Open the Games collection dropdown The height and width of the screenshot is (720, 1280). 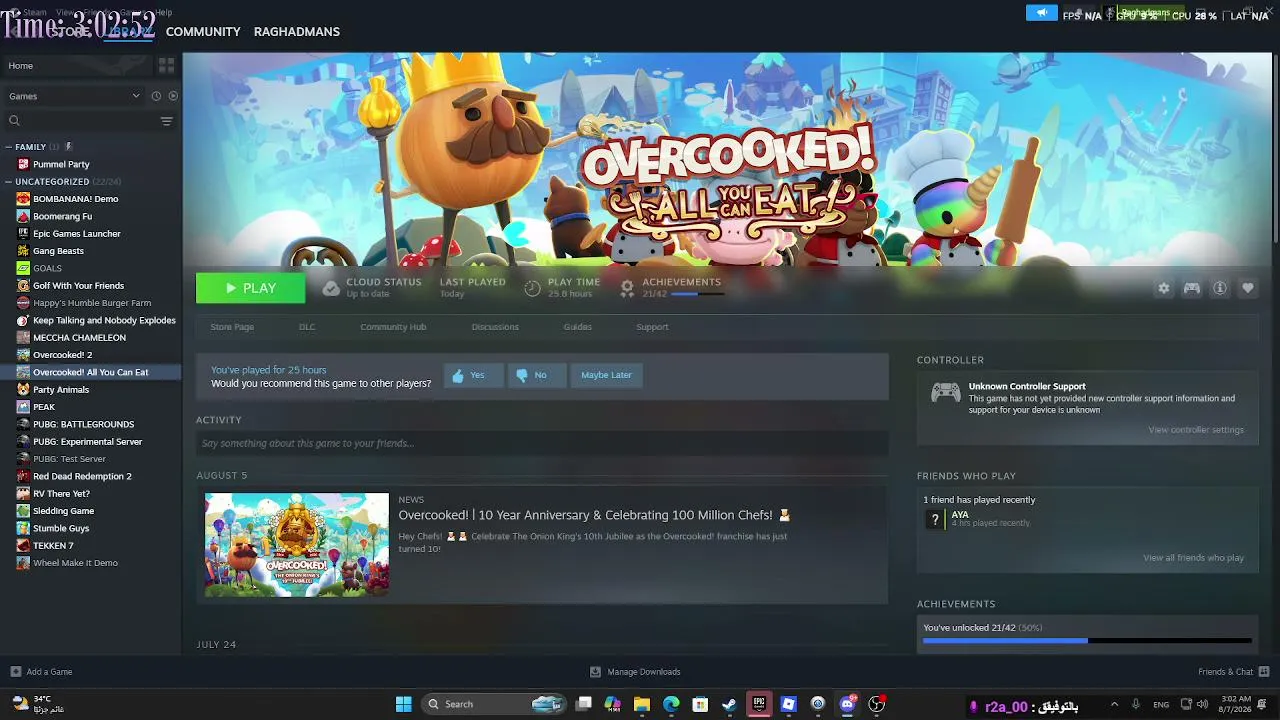point(75,96)
